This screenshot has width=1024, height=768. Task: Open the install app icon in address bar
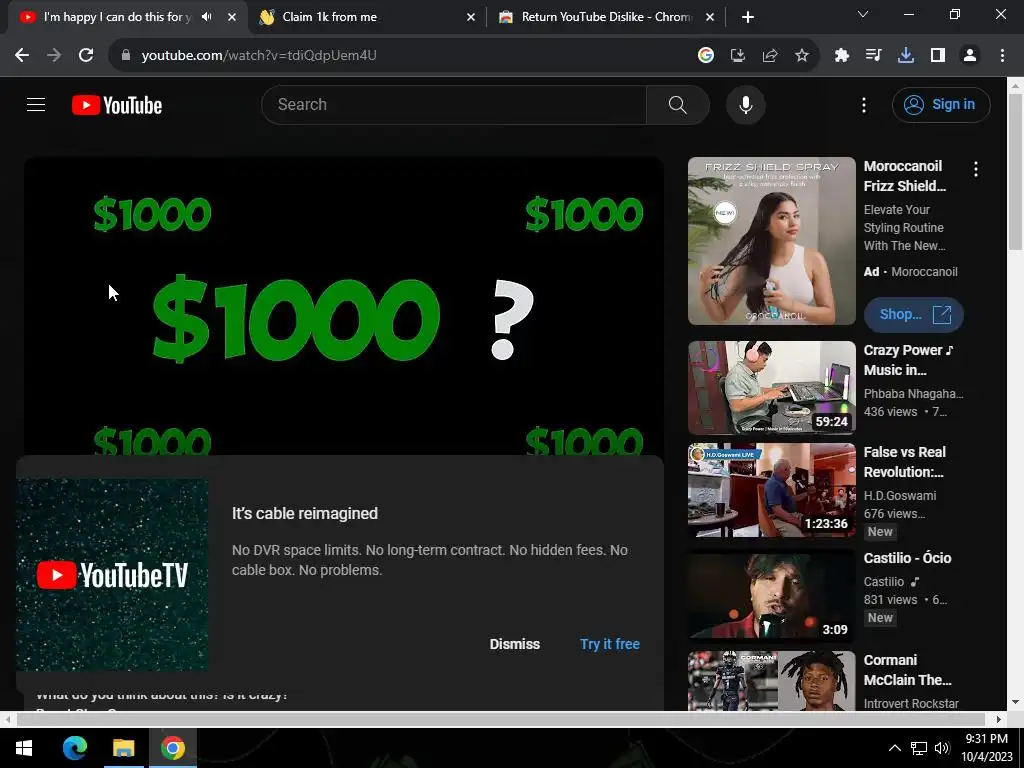[x=737, y=56]
